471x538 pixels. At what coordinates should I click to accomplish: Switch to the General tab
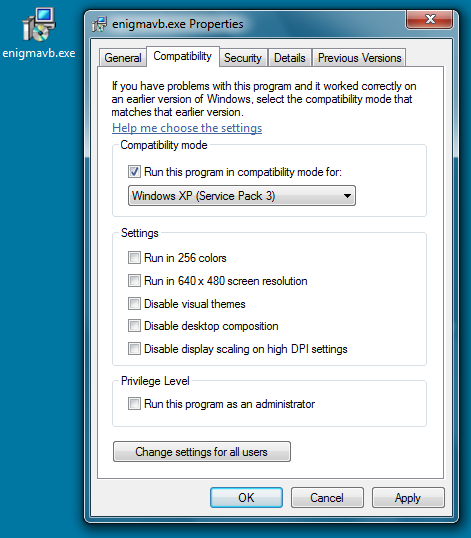[x=123, y=58]
